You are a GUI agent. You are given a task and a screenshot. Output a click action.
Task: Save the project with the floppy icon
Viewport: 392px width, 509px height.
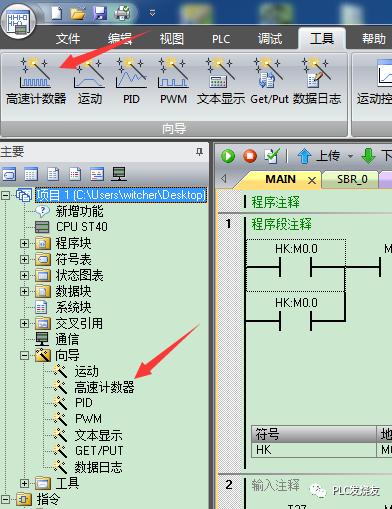[x=100, y=14]
